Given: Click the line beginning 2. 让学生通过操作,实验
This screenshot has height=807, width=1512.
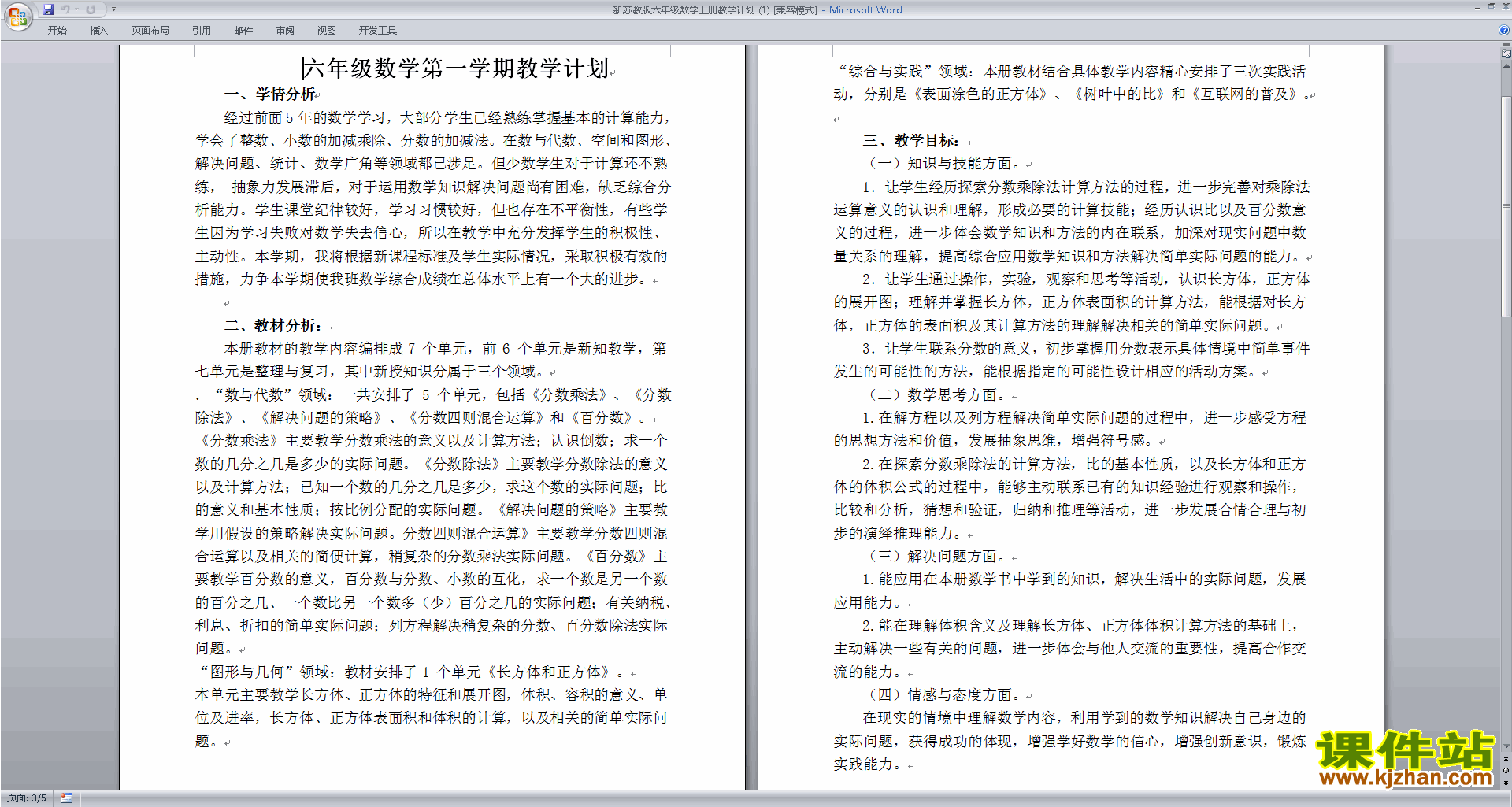Looking at the screenshot, I should coord(1086,279).
